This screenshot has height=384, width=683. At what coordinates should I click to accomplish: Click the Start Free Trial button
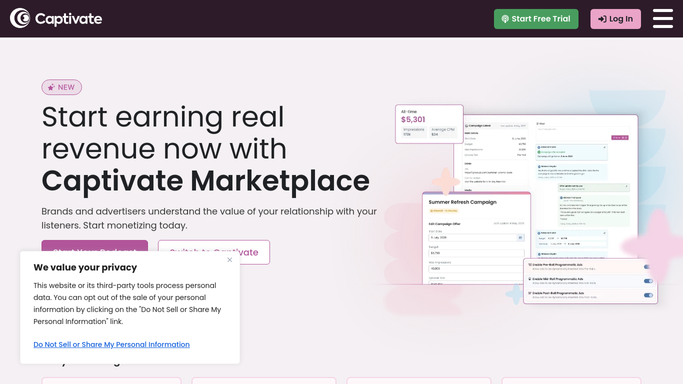(536, 19)
